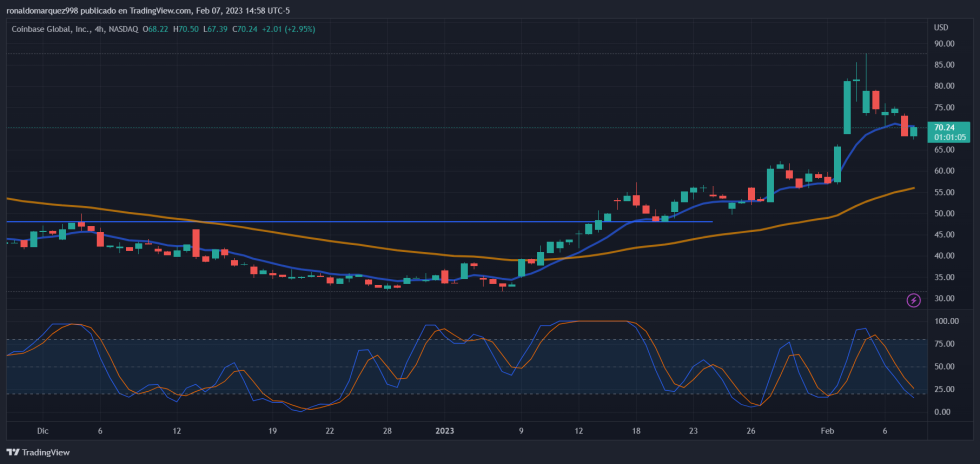Click the 19 date label on time axis
Screen dimensions: 980x464
pyautogui.click(x=272, y=431)
